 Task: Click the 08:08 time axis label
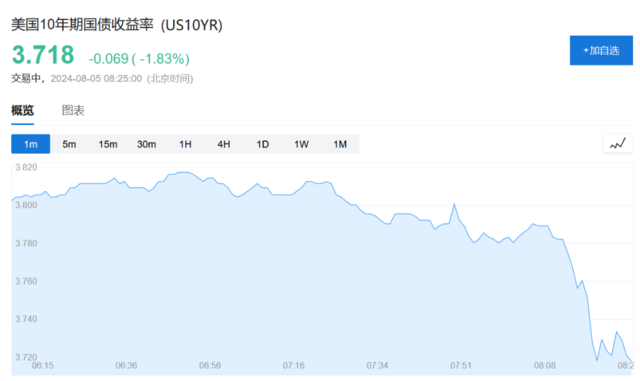[544, 365]
